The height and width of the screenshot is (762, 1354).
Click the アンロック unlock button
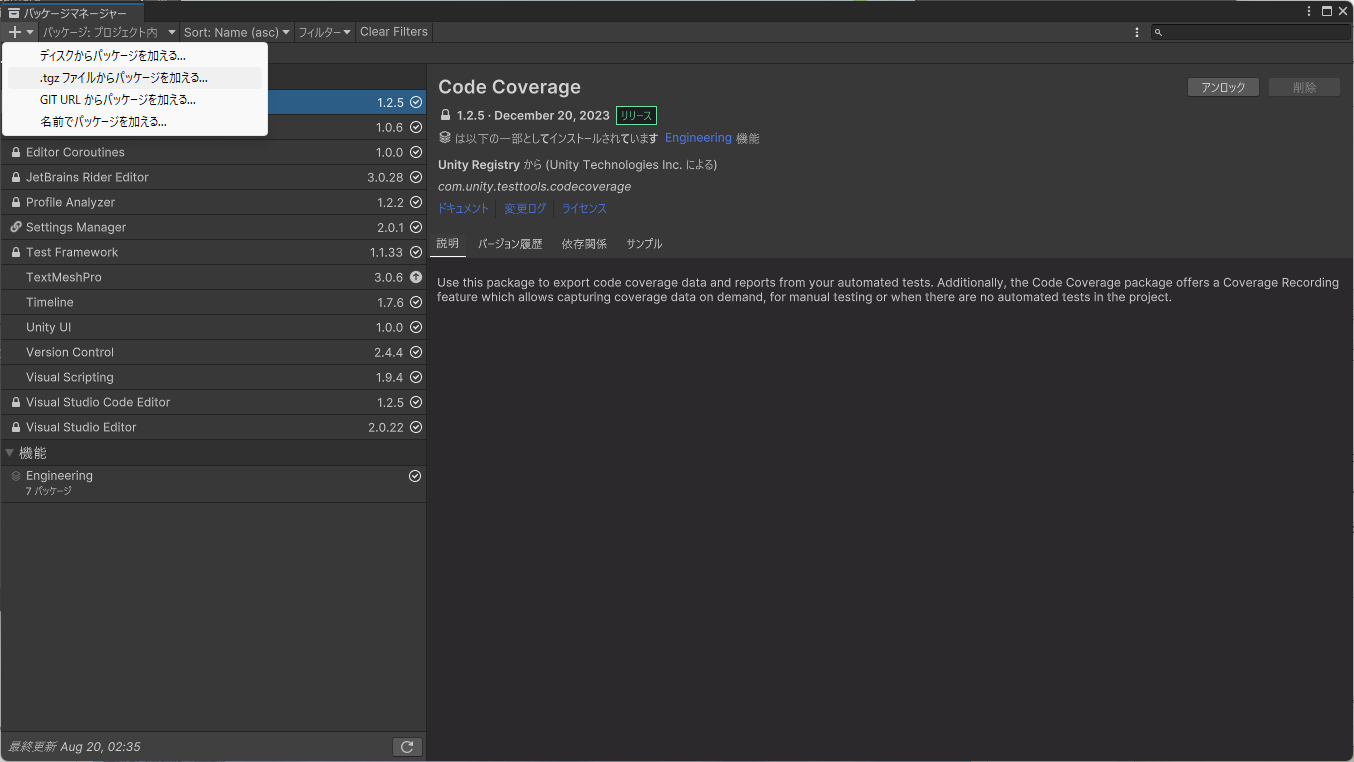coord(1223,87)
